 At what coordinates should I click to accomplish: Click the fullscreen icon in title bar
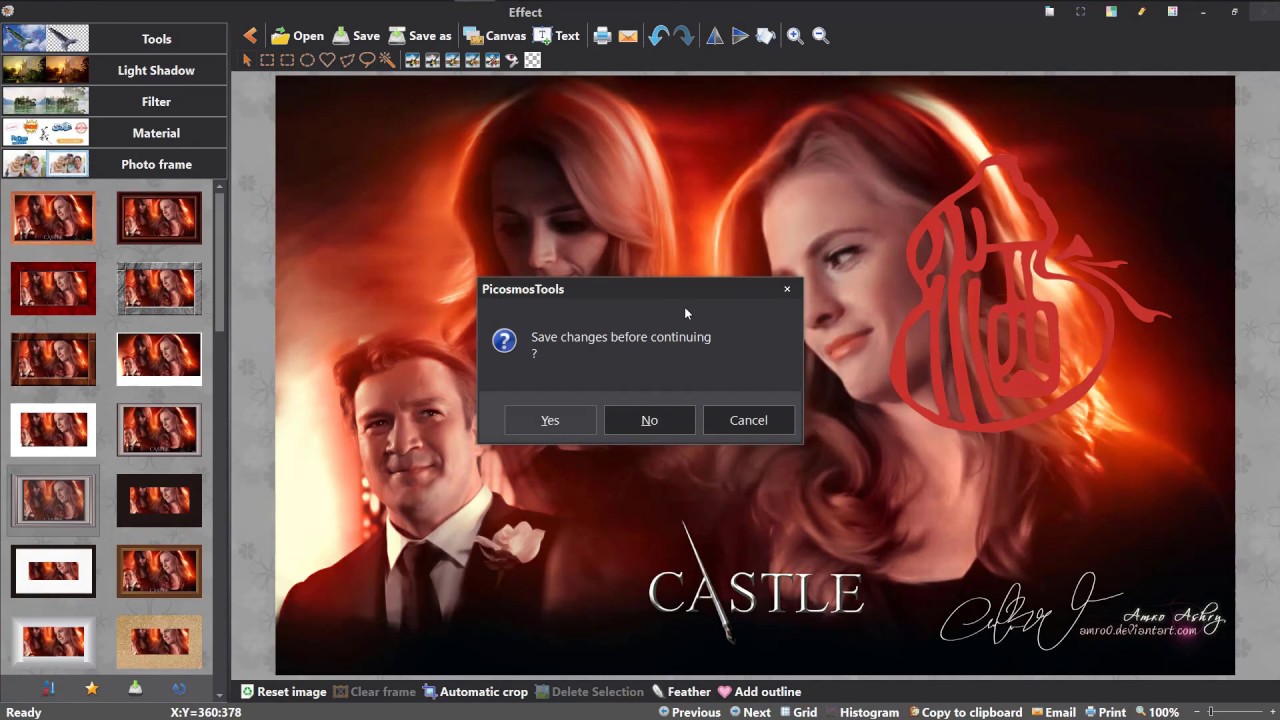click(x=1080, y=12)
